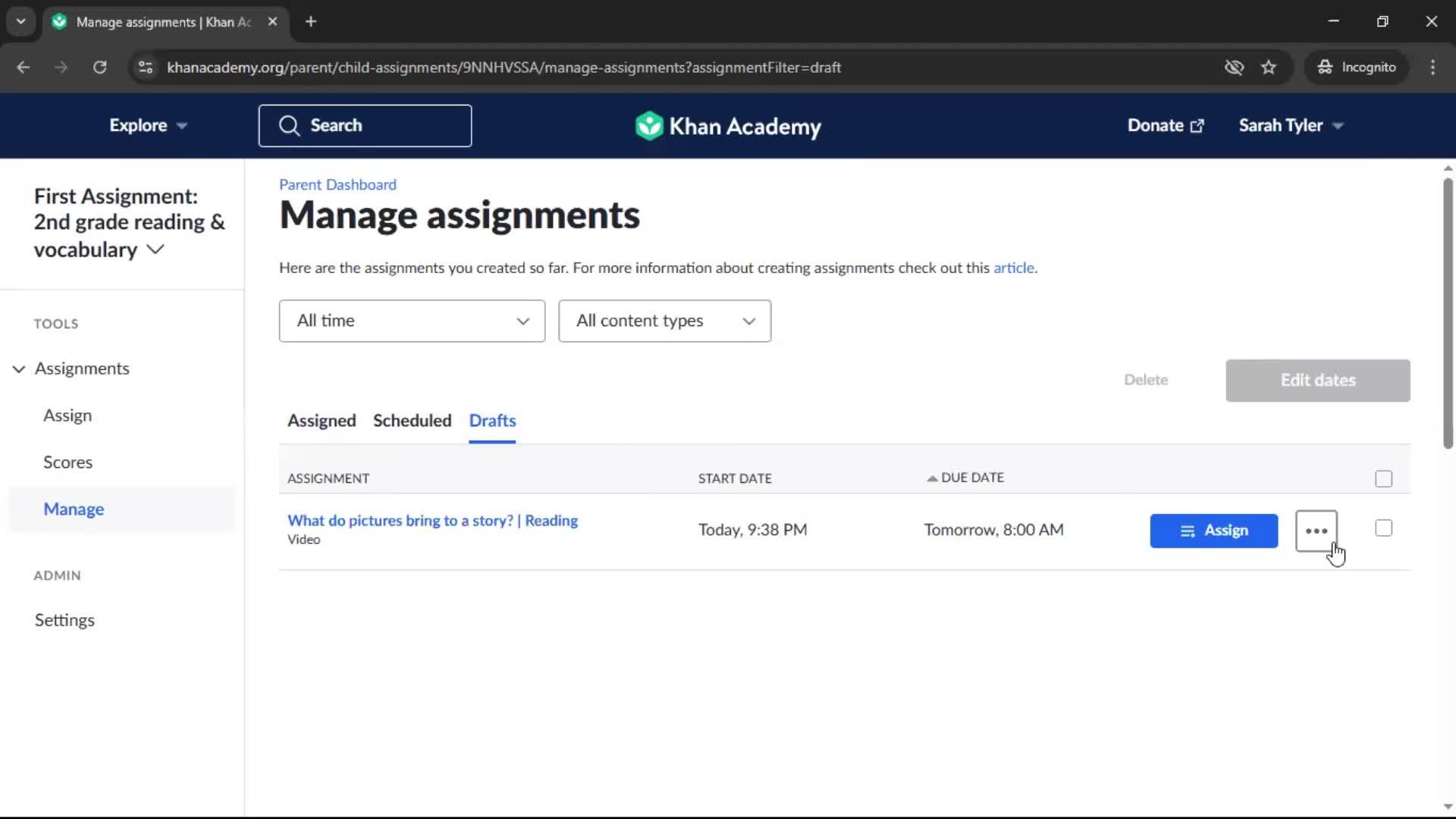The width and height of the screenshot is (1456, 819).
Task: Switch to the Scheduled tab
Action: click(412, 420)
